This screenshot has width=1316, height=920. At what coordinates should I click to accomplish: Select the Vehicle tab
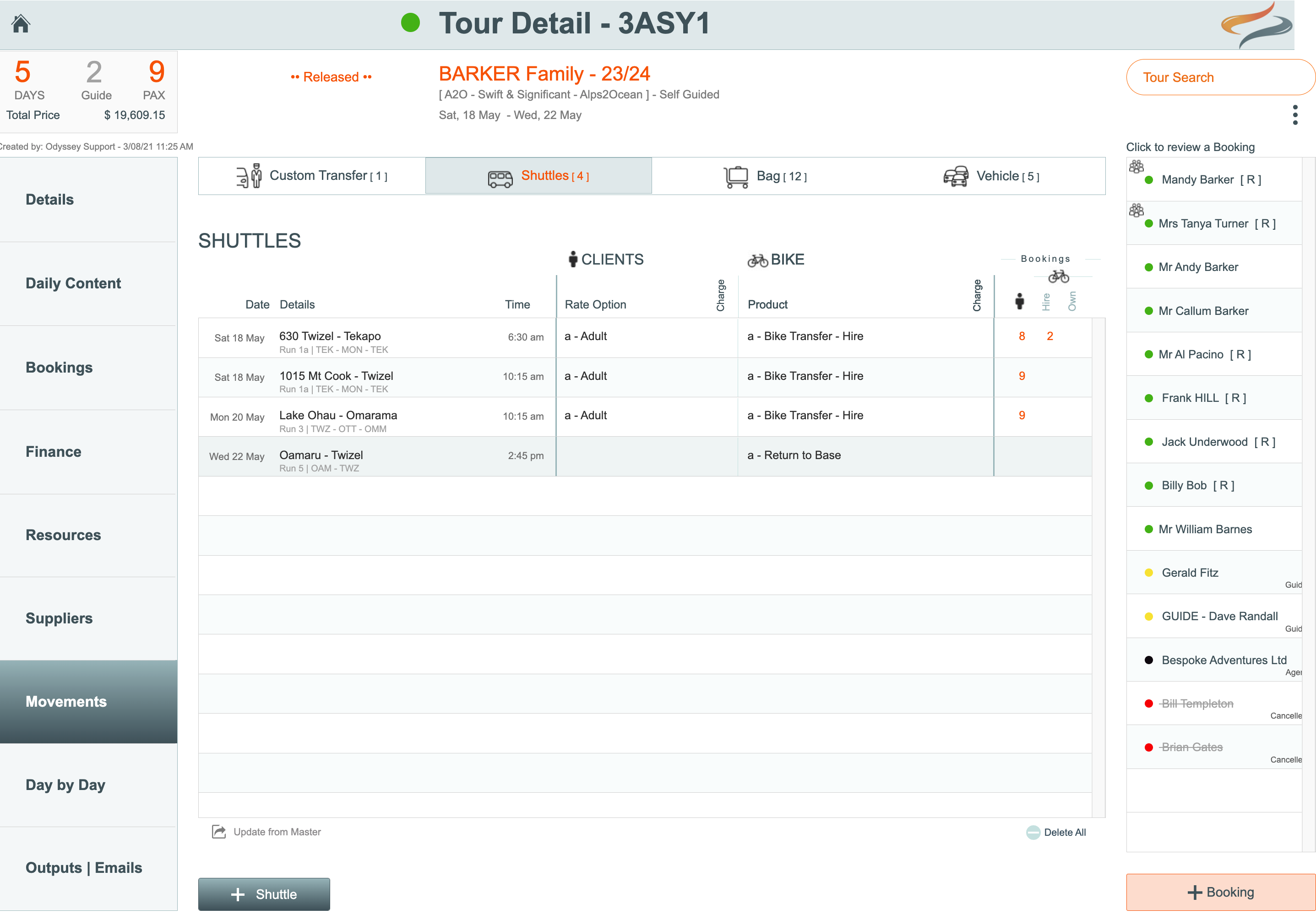coord(992,176)
